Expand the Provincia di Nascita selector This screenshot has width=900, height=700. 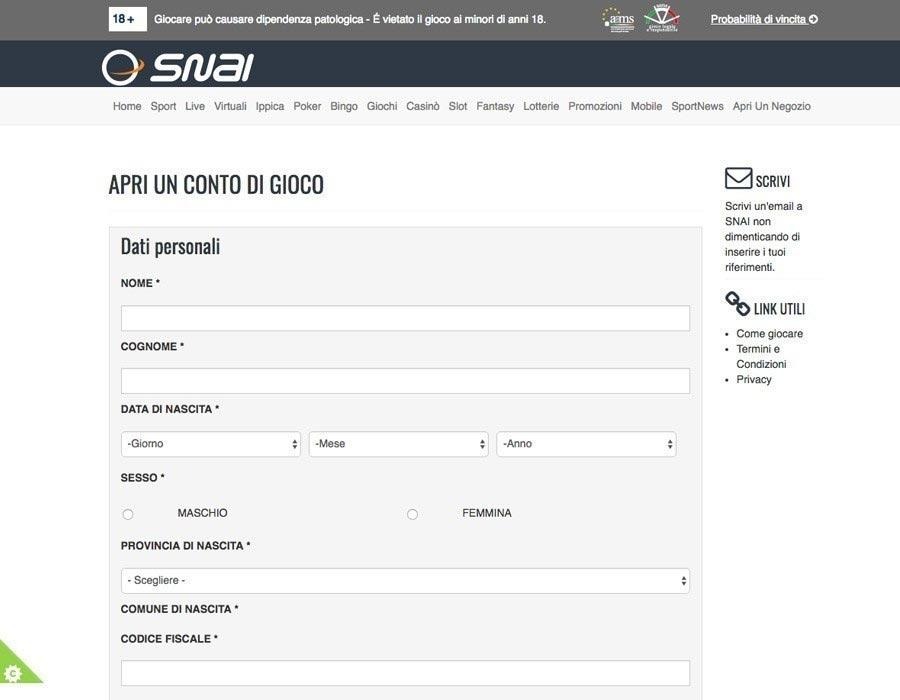point(405,579)
